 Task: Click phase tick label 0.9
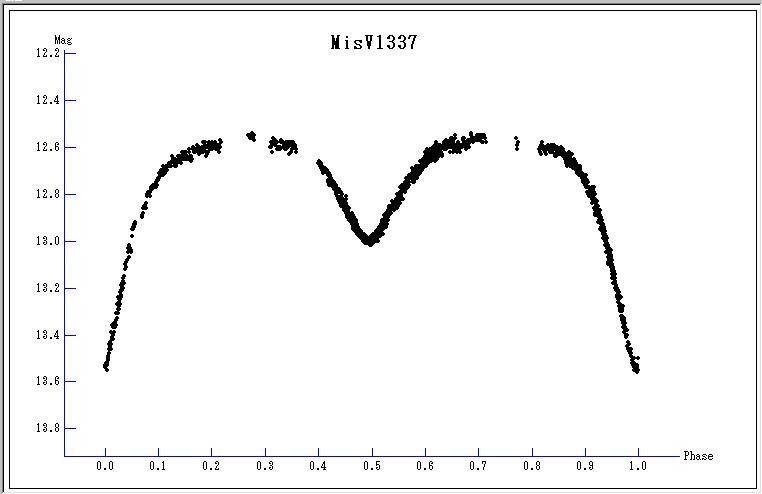click(585, 466)
